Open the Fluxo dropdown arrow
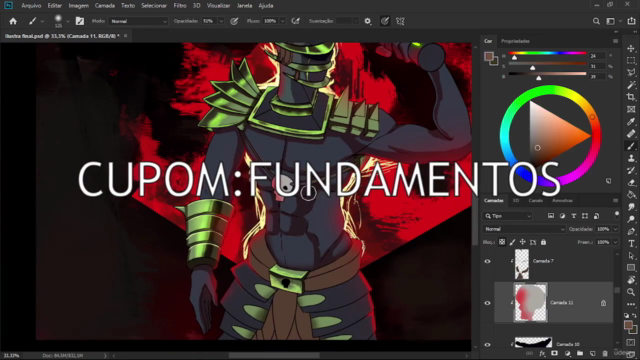Viewport: 640px width, 360px height. (282, 21)
